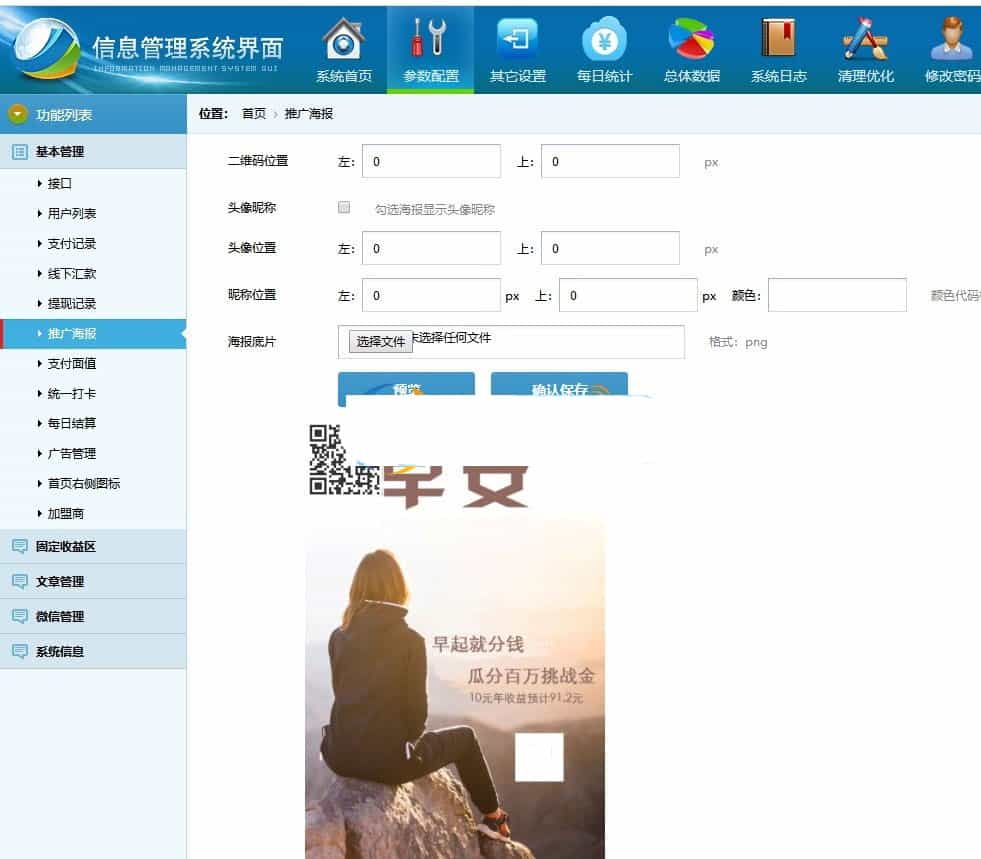The height and width of the screenshot is (859, 981).
Task: Click the 首页 breadcrumb link
Action: [253, 113]
